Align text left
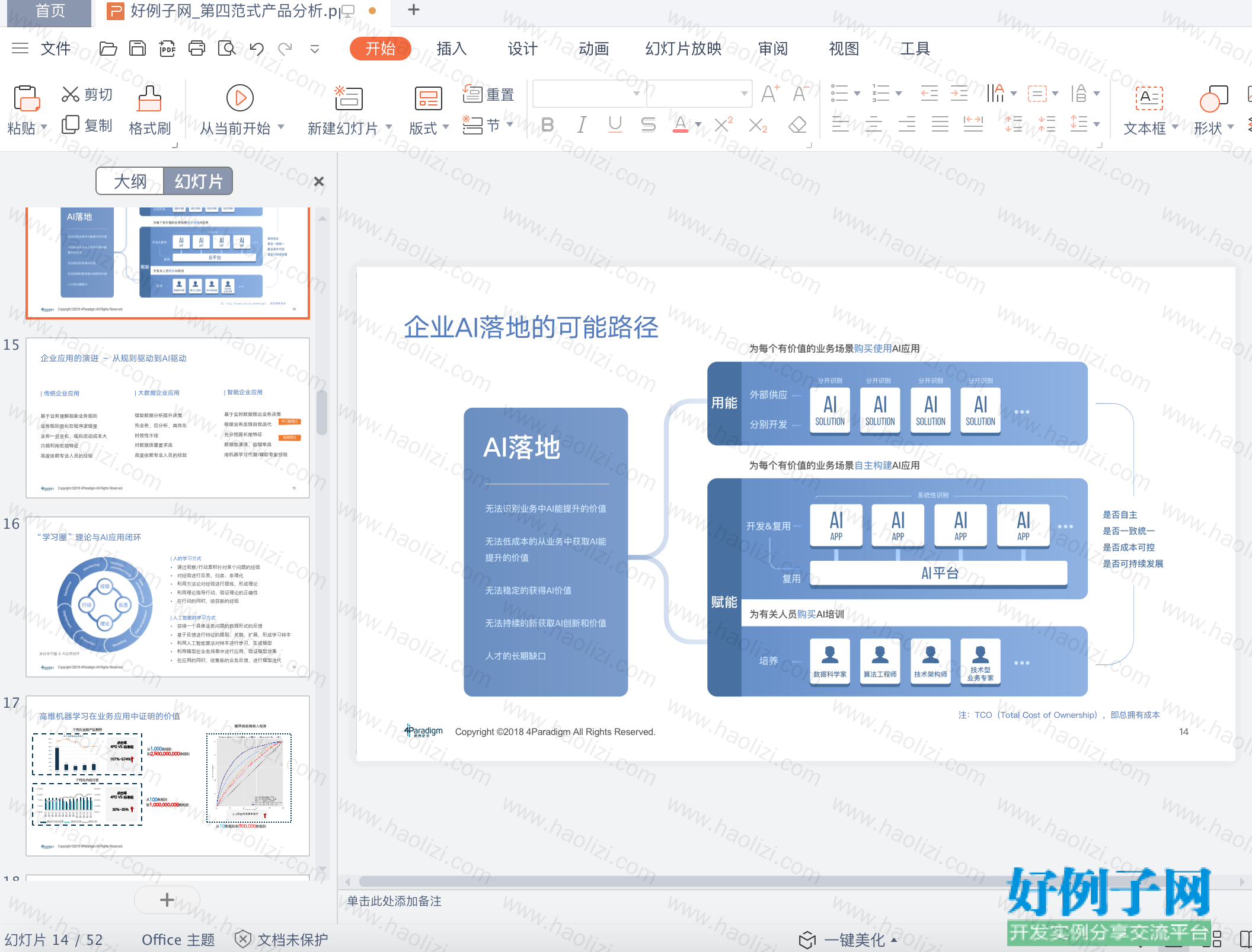This screenshot has height=952, width=1252. point(840,124)
